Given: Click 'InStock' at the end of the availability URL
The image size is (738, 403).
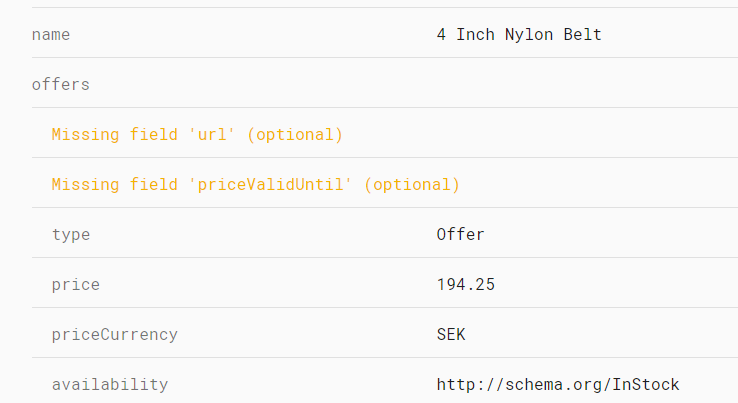Looking at the screenshot, I should [646, 385].
